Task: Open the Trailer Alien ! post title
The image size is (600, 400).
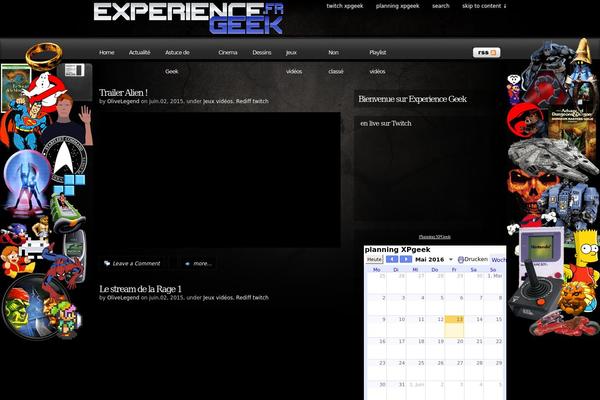Action: [123, 93]
